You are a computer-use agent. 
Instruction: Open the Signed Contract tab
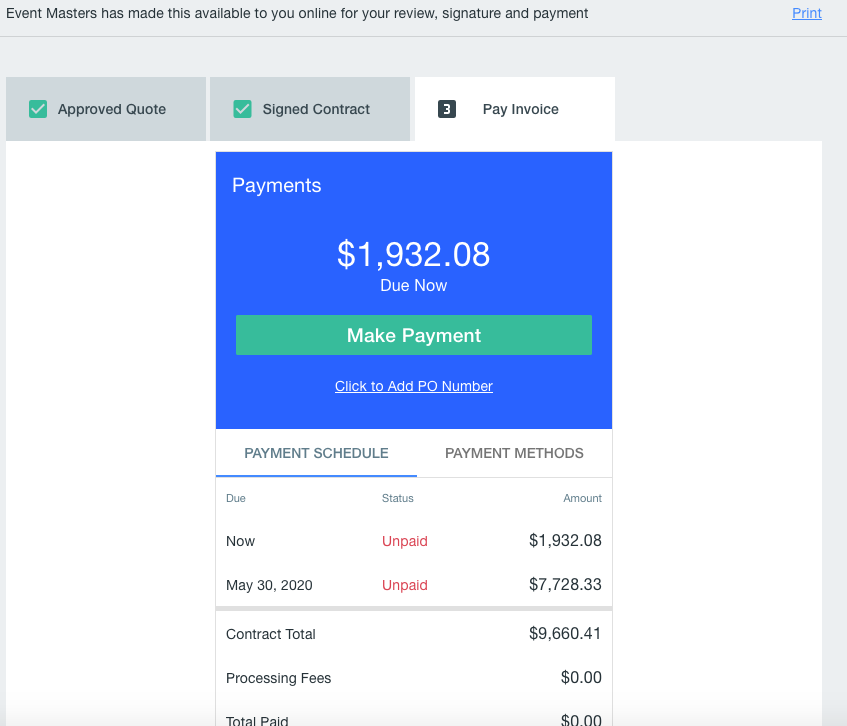click(x=310, y=109)
